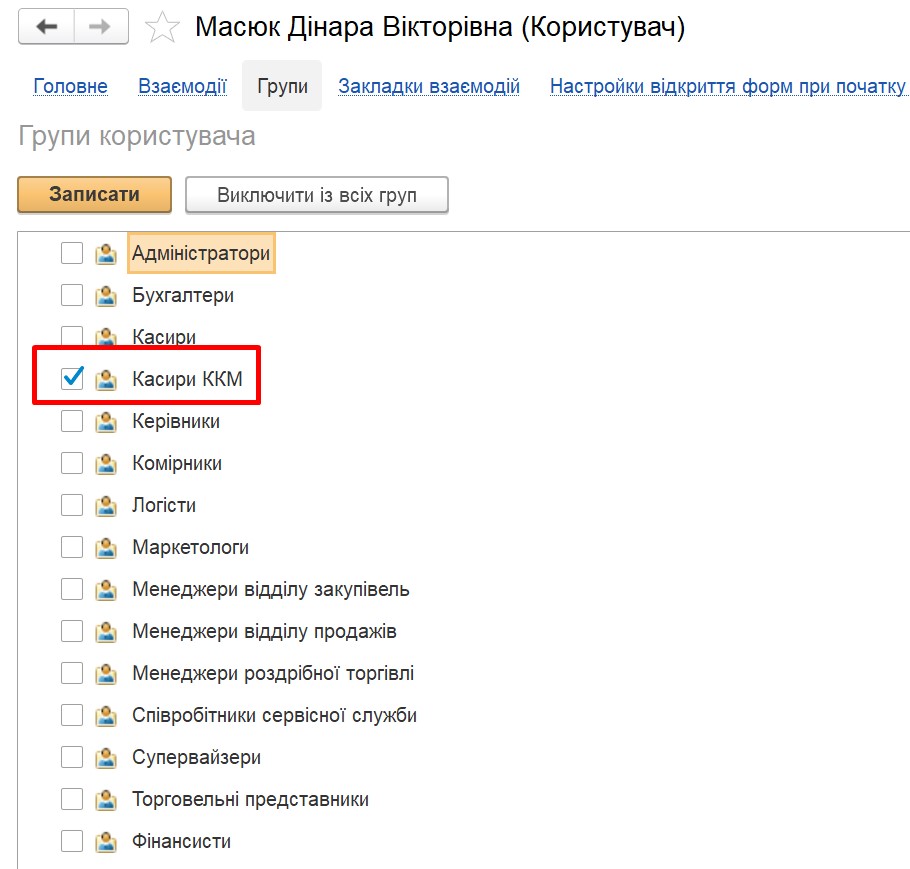910x869 pixels.
Task: Select Менеджери відділу закупівель label
Action: tap(270, 589)
